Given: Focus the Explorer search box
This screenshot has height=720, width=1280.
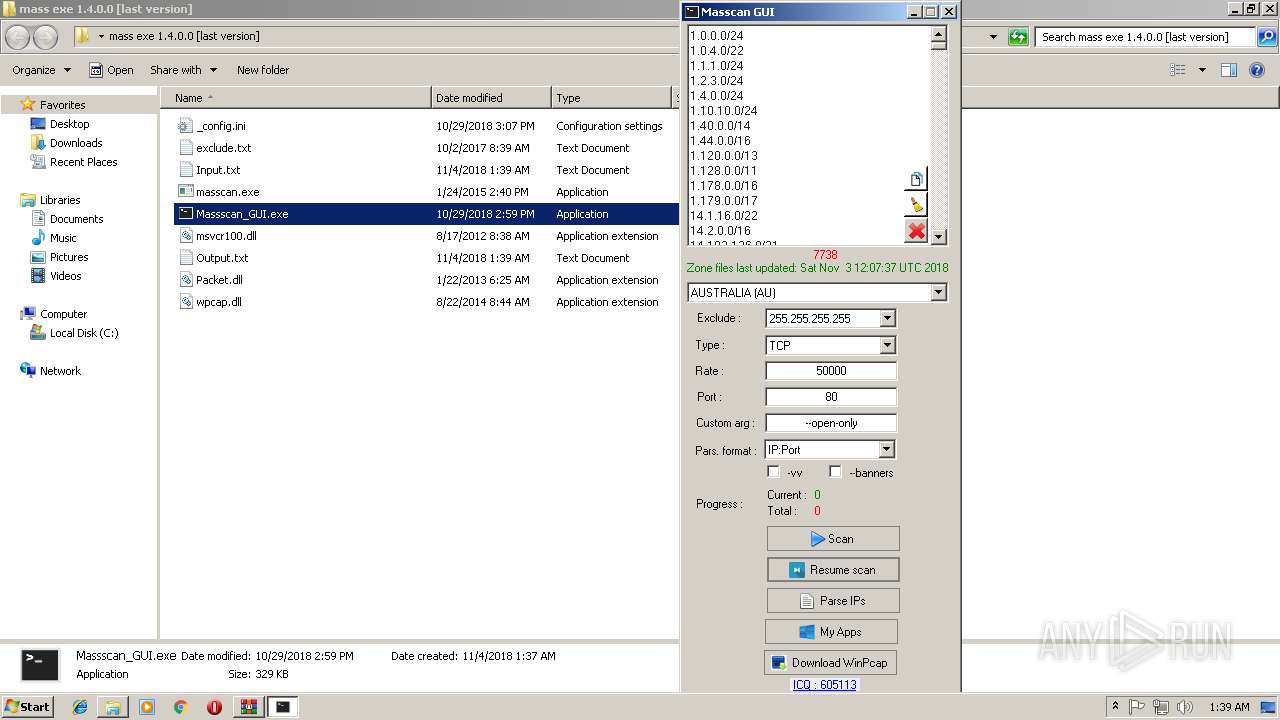Looking at the screenshot, I should (x=1145, y=37).
